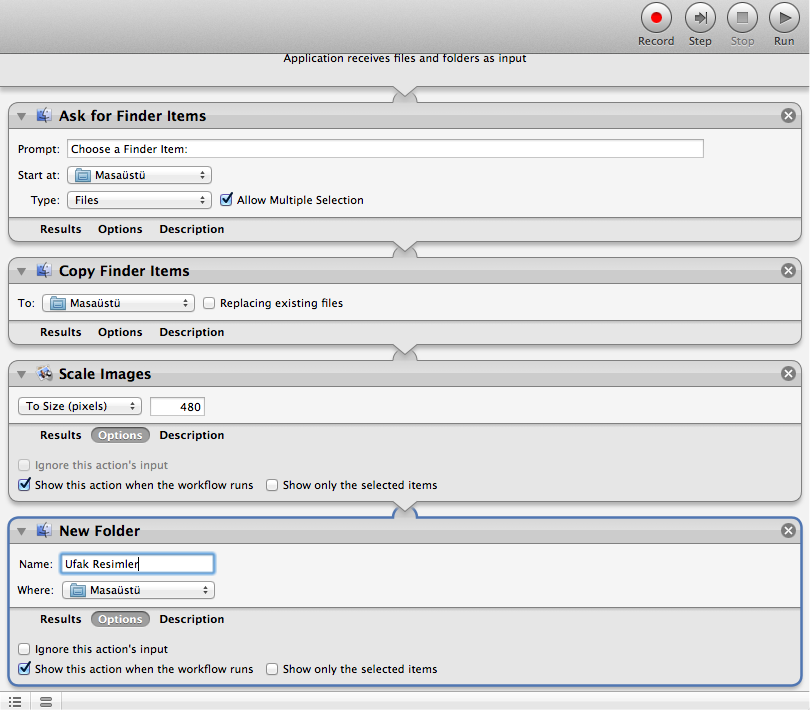The height and width of the screenshot is (710, 810).
Task: Open Results tab in Scale Images action
Action: pyautogui.click(x=60, y=435)
